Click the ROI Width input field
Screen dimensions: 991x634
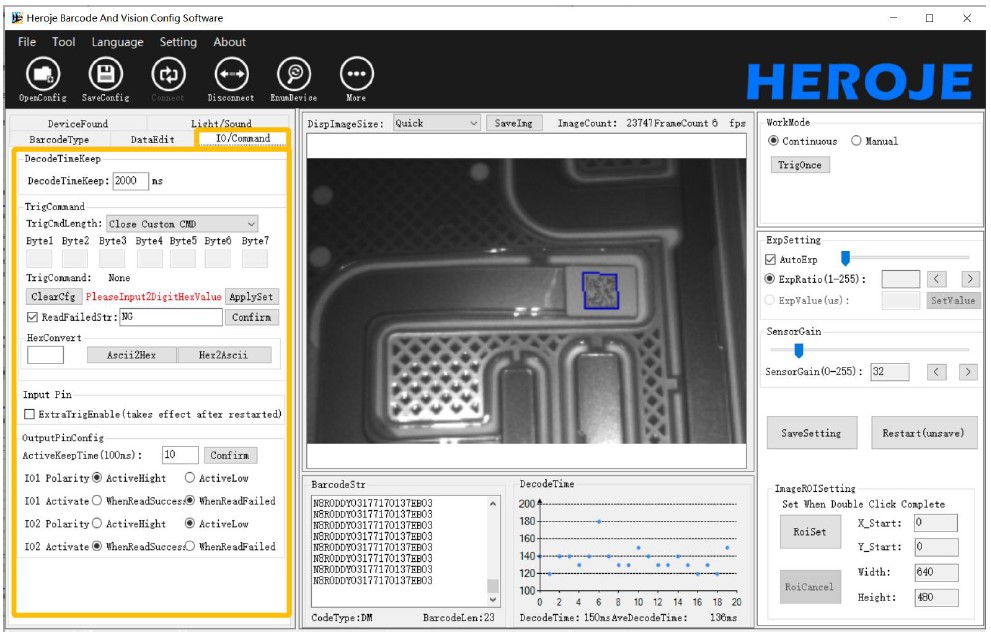[x=936, y=573]
